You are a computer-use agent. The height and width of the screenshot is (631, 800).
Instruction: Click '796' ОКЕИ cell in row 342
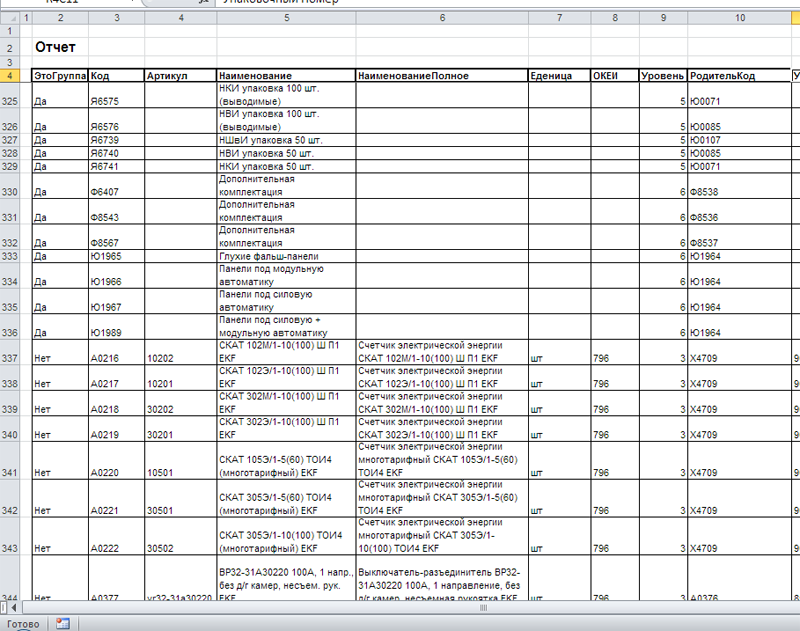click(615, 498)
